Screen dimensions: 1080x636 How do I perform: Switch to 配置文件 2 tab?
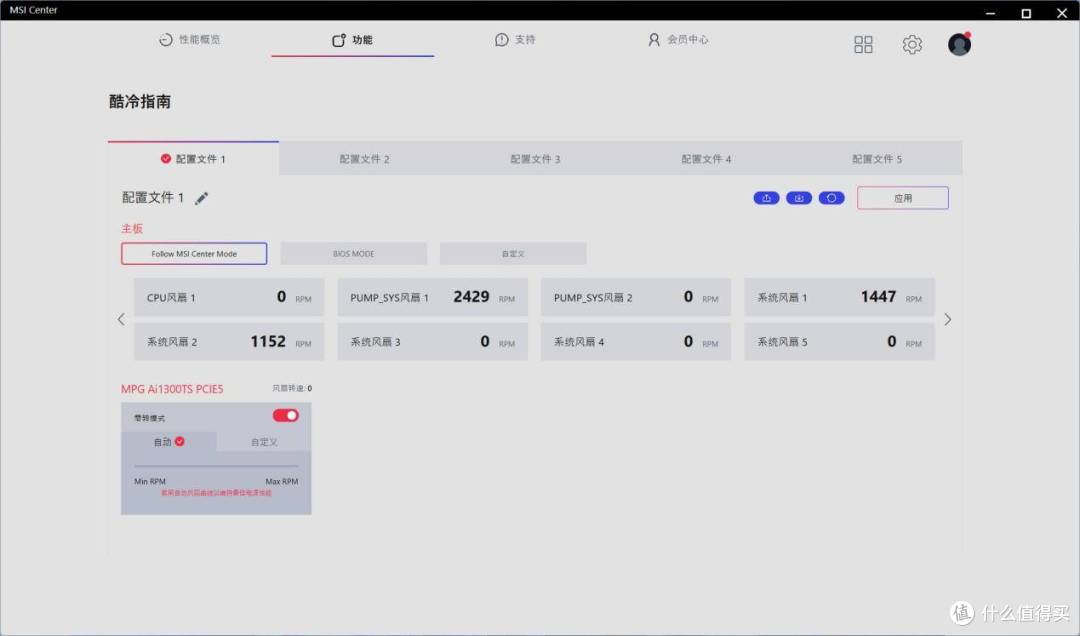coord(364,159)
